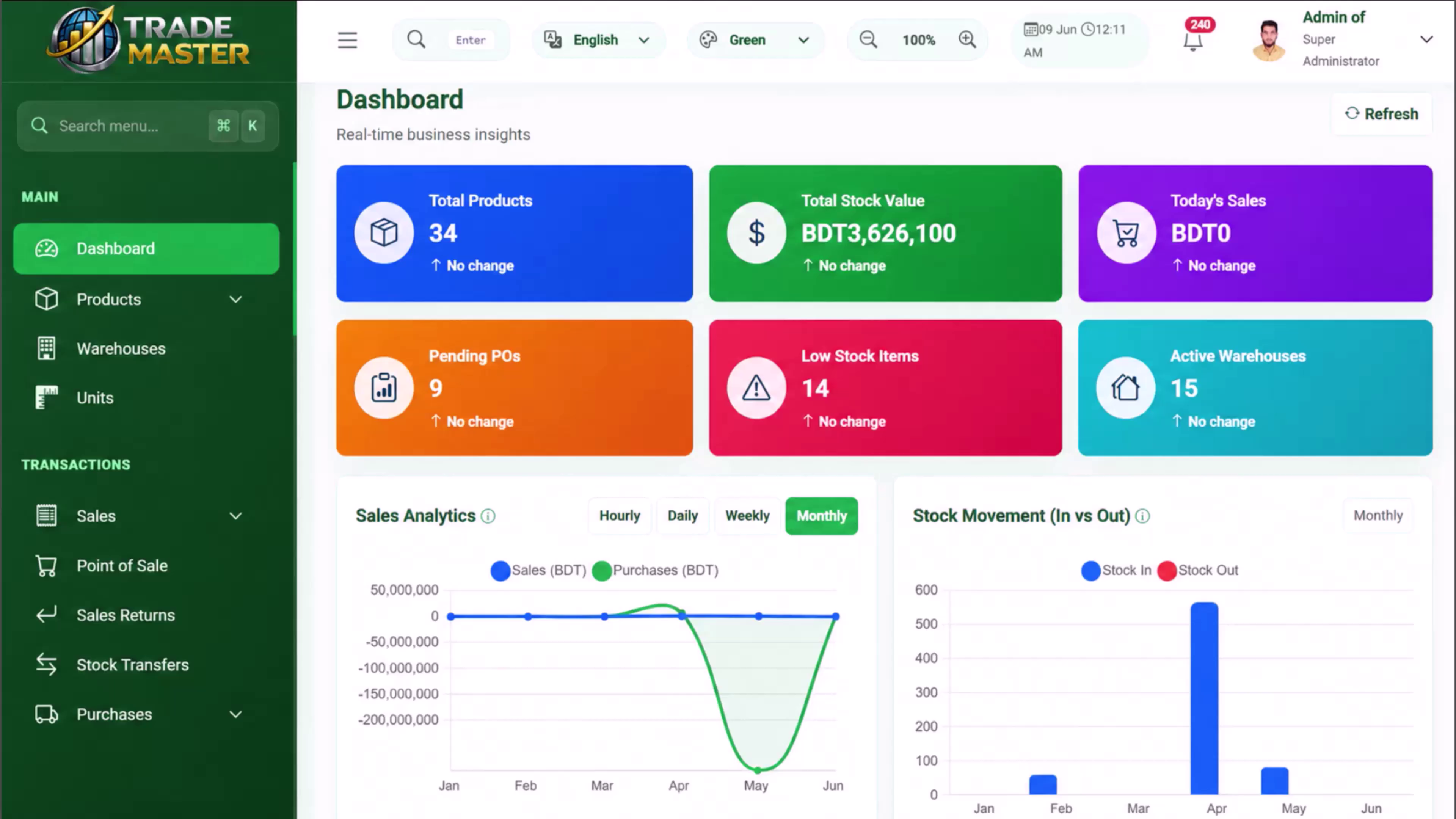Click the Total Stock Value card
This screenshot has width=1456, height=819.
(x=885, y=233)
